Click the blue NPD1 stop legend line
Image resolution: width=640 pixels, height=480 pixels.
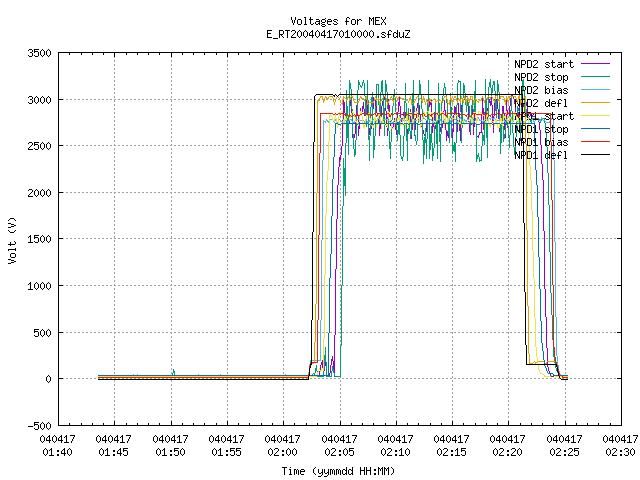pyautogui.click(x=596, y=129)
